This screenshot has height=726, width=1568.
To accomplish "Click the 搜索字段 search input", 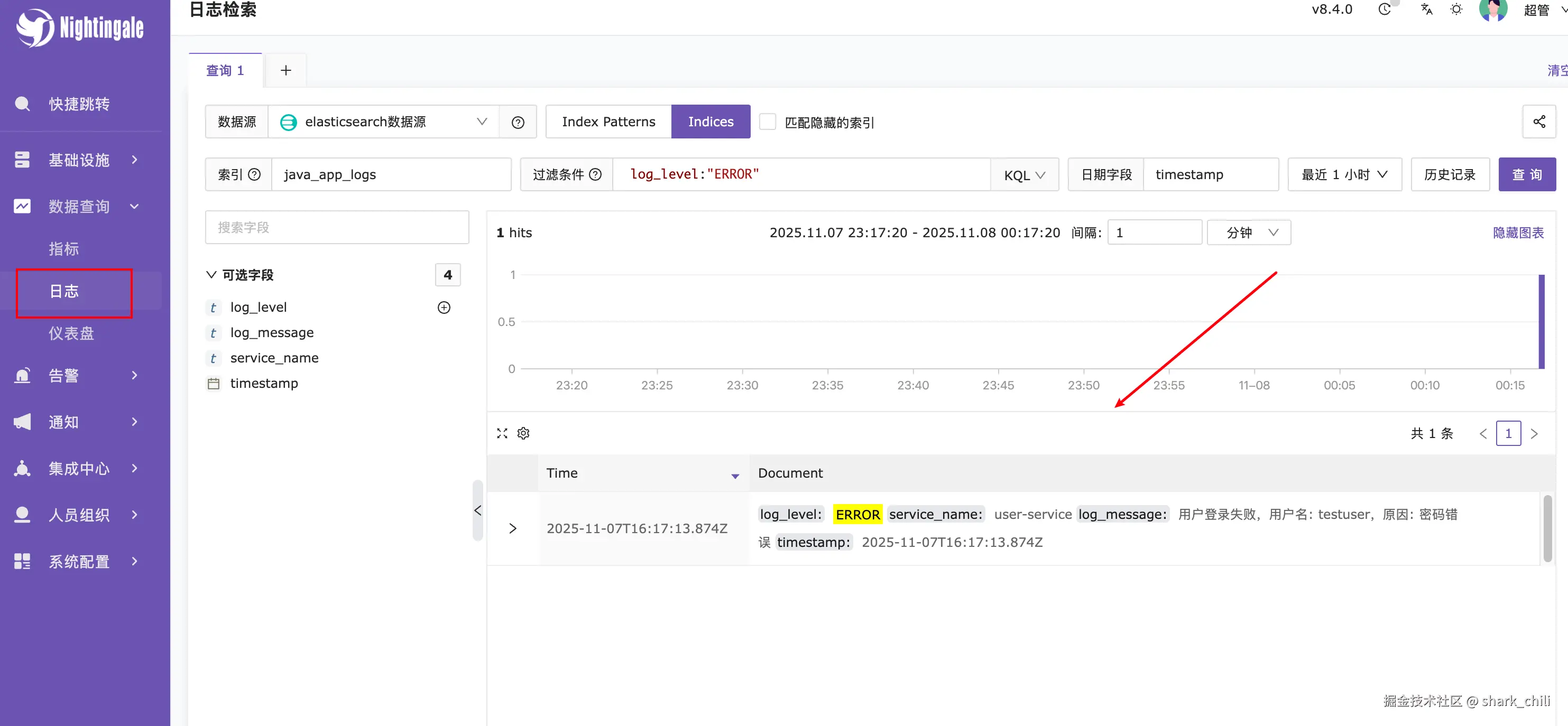I will (x=337, y=228).
